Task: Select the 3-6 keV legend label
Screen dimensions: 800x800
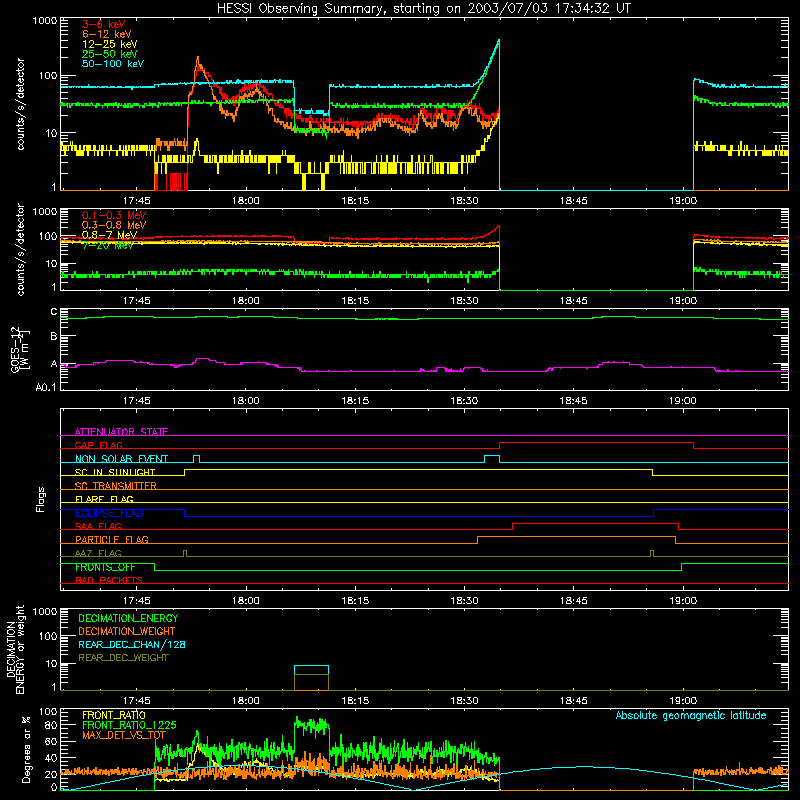Action: (104, 24)
